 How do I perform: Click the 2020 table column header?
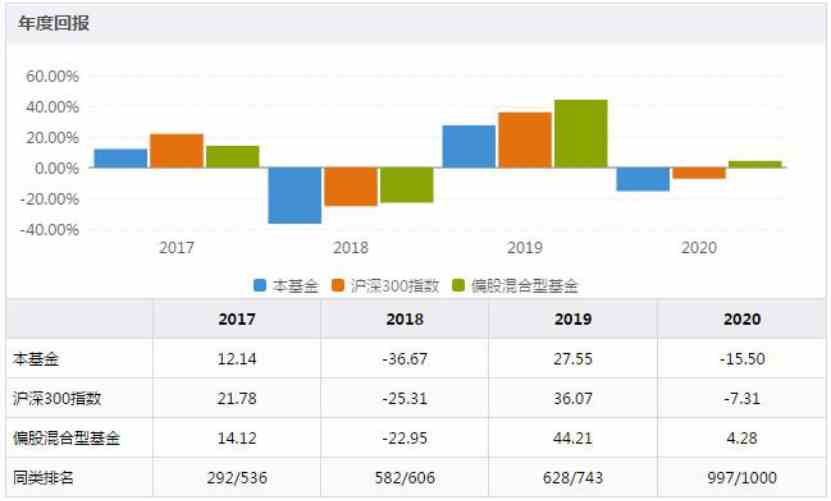pos(742,319)
